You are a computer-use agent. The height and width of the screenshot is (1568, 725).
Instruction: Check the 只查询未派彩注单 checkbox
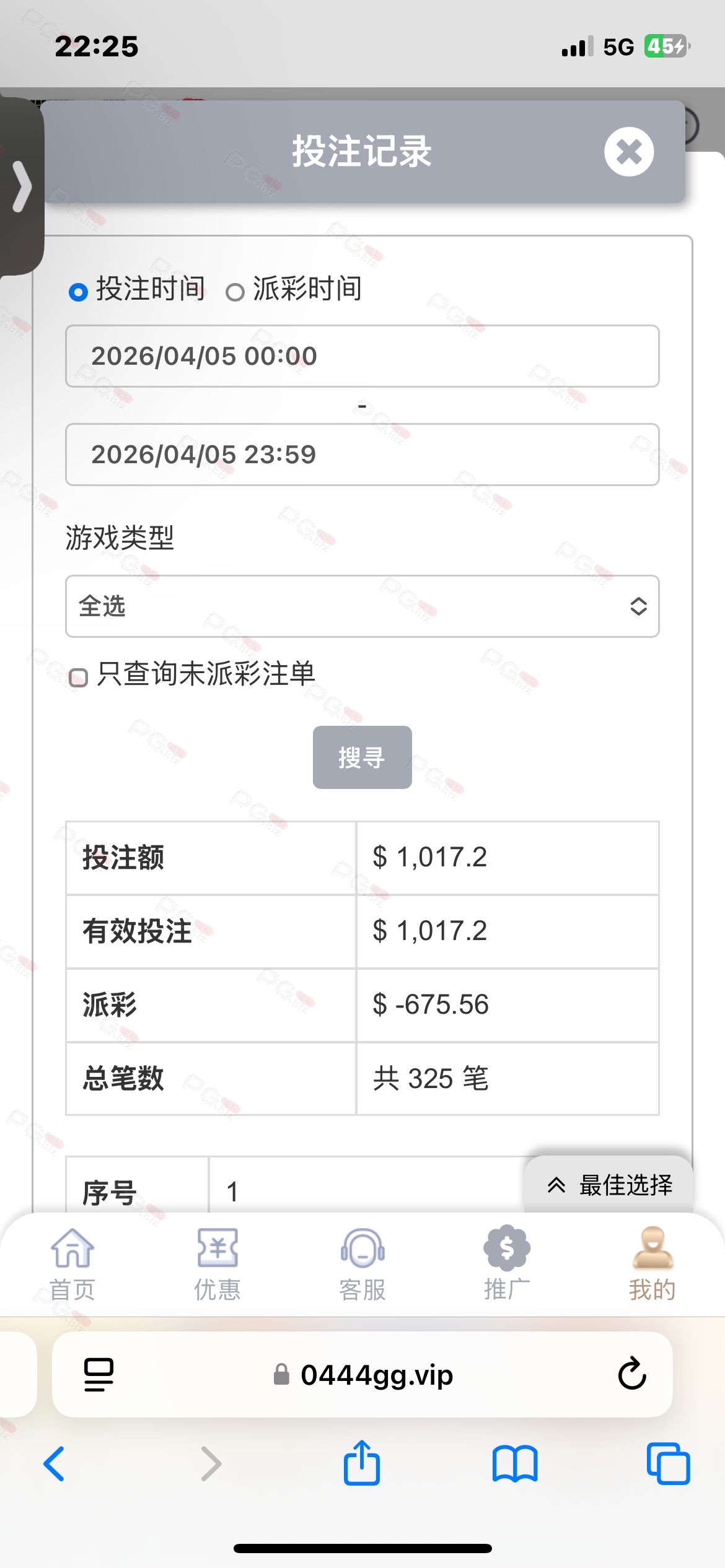click(x=79, y=677)
